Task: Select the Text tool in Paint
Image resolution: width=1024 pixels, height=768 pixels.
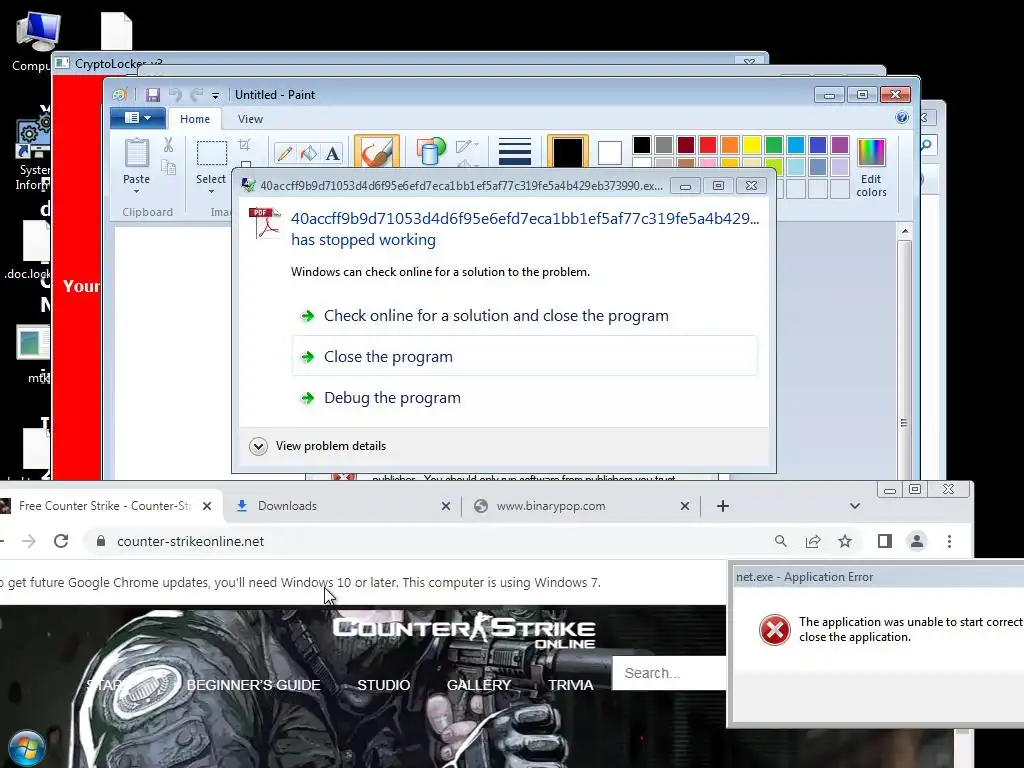Action: (332, 153)
